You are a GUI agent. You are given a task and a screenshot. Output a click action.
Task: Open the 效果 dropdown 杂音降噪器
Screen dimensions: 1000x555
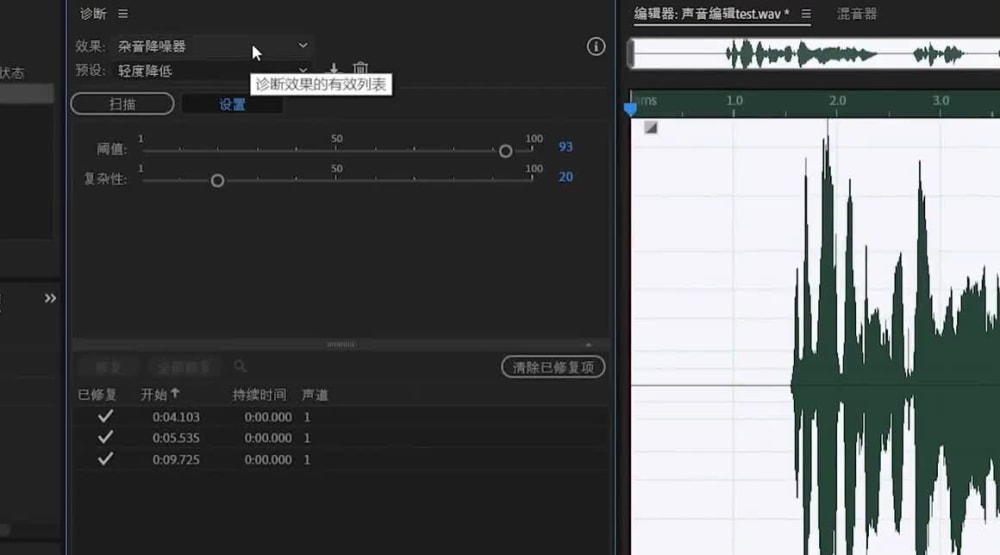[213, 46]
